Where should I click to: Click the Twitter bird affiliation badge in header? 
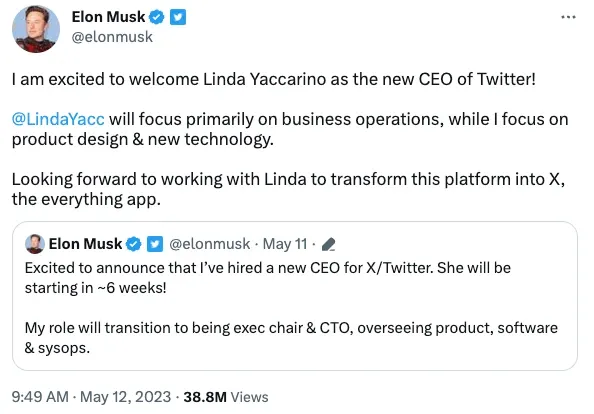(178, 17)
